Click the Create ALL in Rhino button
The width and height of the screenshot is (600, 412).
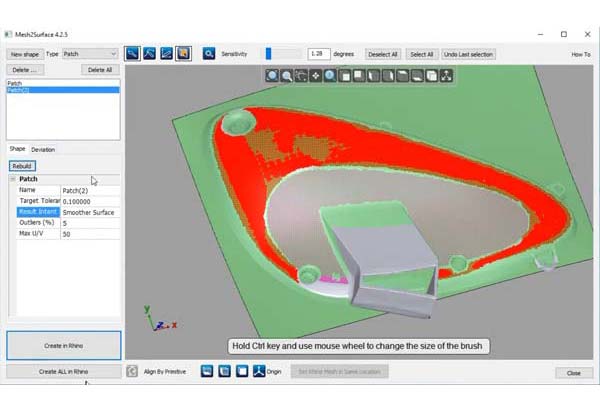(x=63, y=371)
